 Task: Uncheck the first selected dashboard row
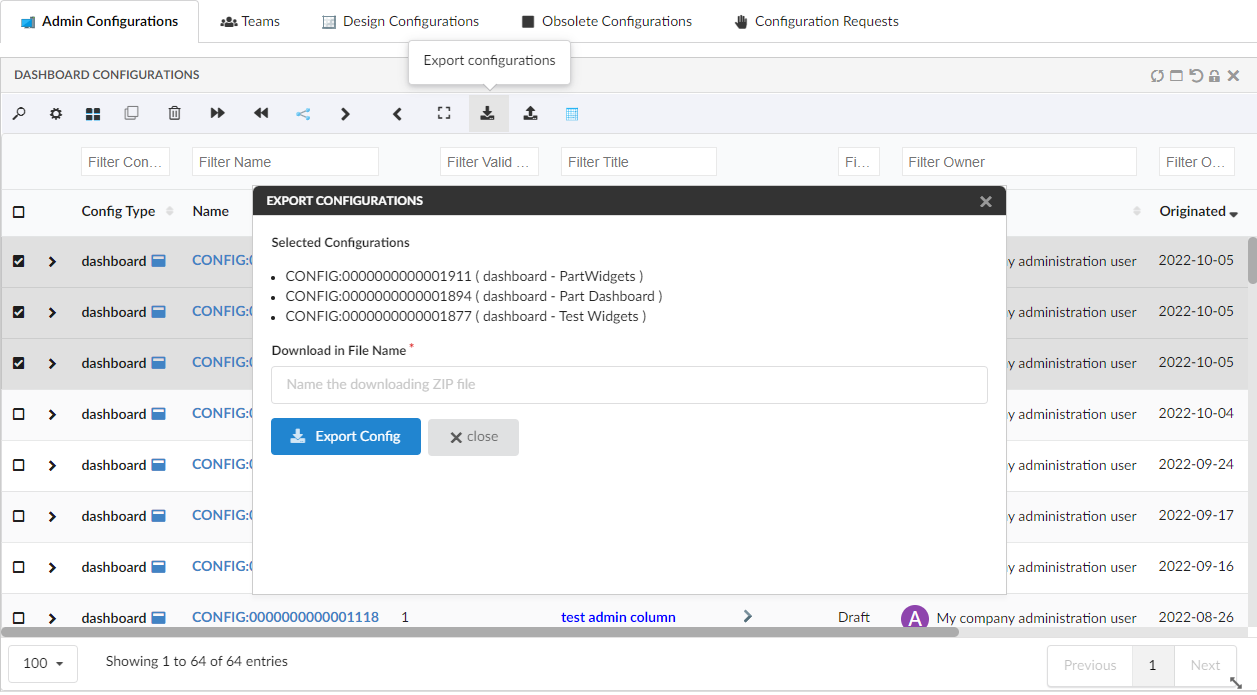pos(19,261)
